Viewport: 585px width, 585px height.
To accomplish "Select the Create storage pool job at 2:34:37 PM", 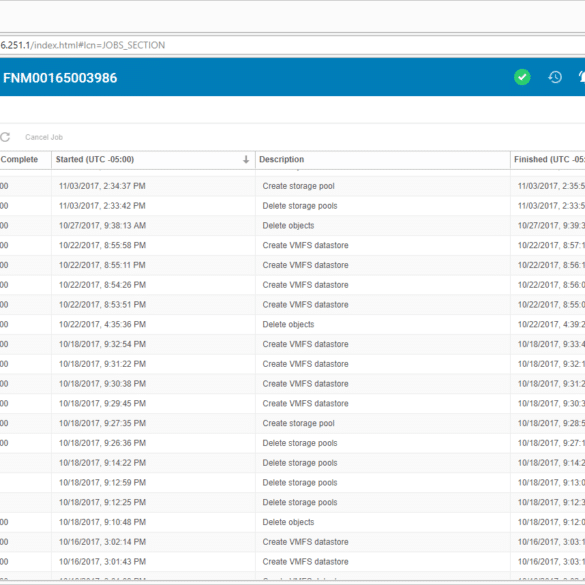I will (292, 186).
